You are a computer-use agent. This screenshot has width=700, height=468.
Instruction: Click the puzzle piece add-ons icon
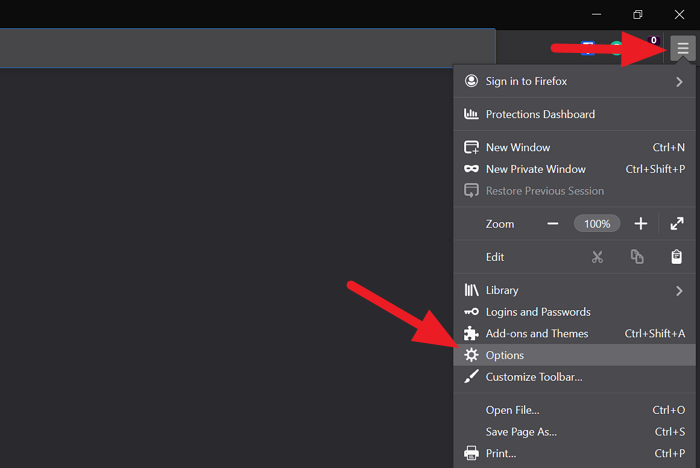pyautogui.click(x=471, y=333)
